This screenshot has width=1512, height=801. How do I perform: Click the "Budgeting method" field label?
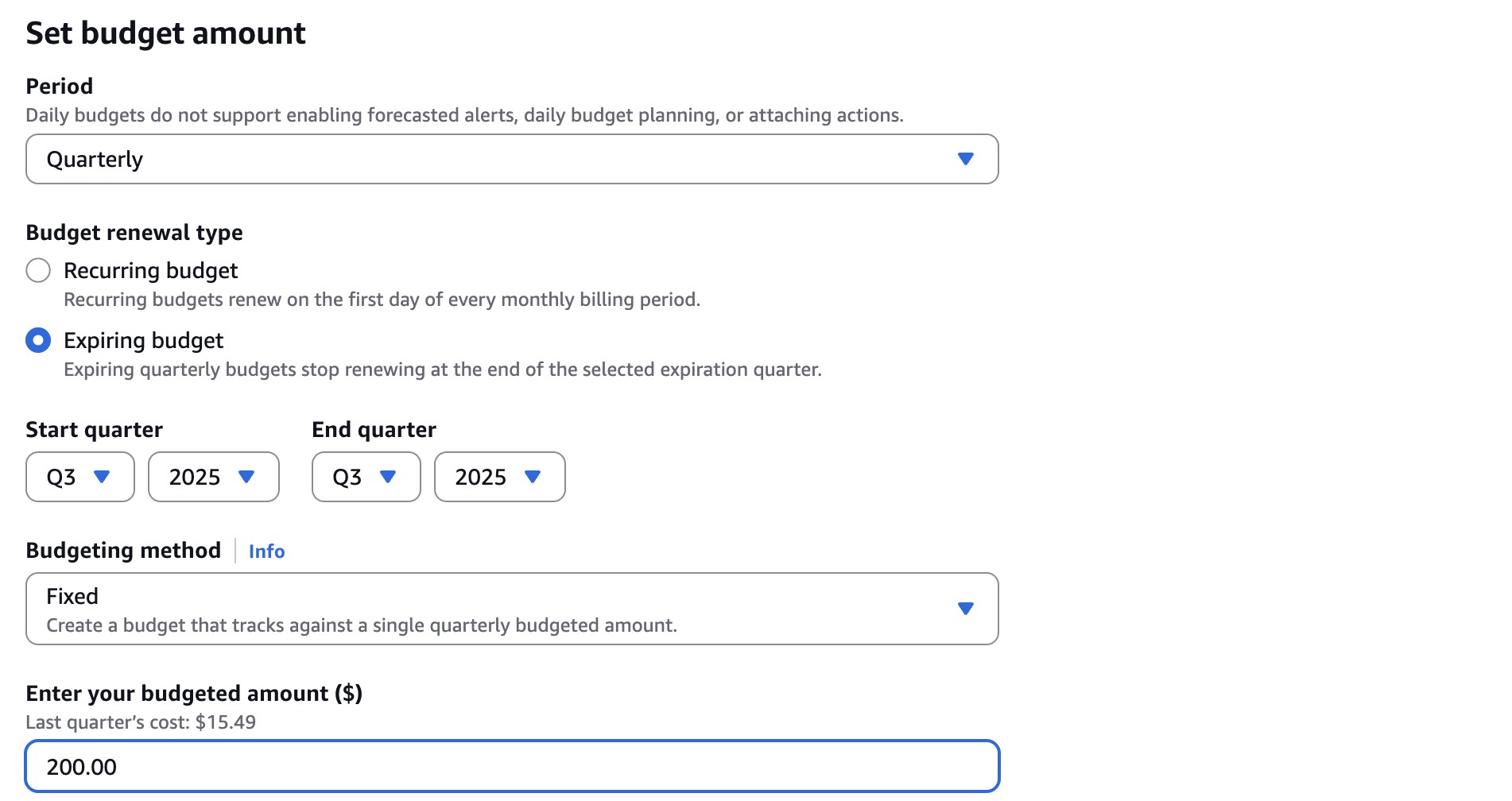tap(123, 551)
